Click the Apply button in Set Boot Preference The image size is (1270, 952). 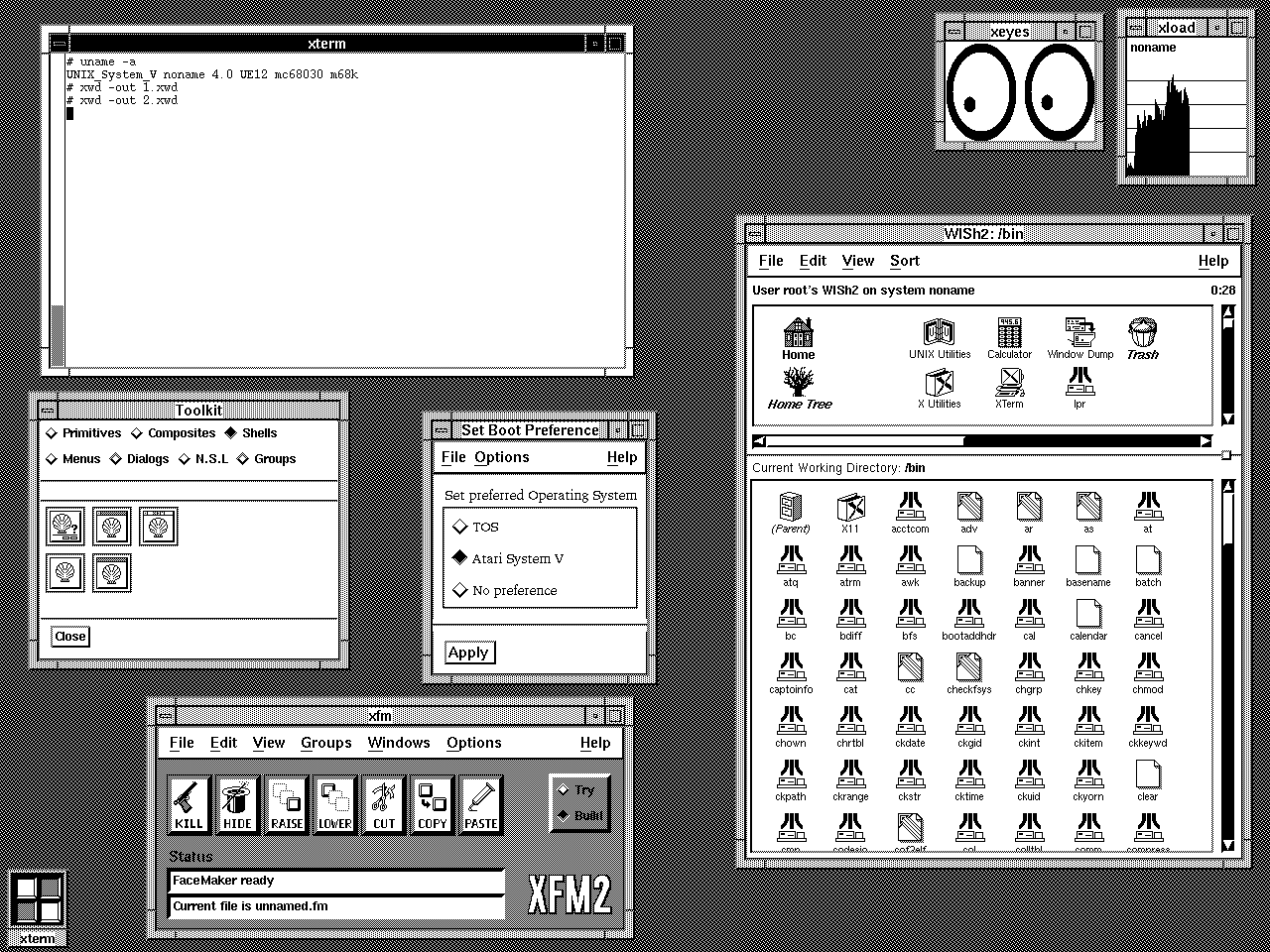[468, 652]
